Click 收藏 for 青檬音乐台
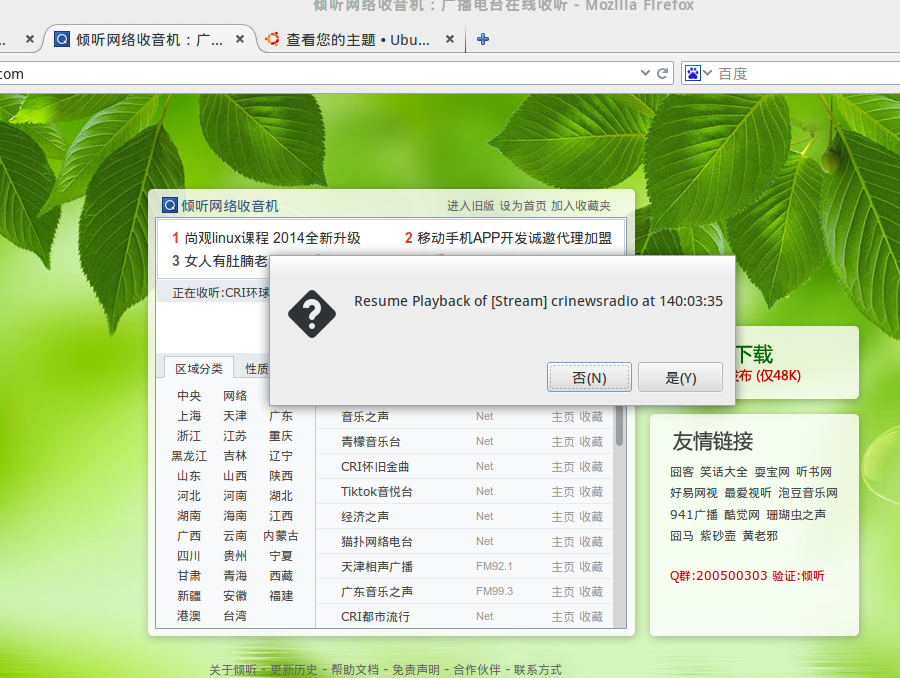This screenshot has width=900, height=678. (x=591, y=441)
